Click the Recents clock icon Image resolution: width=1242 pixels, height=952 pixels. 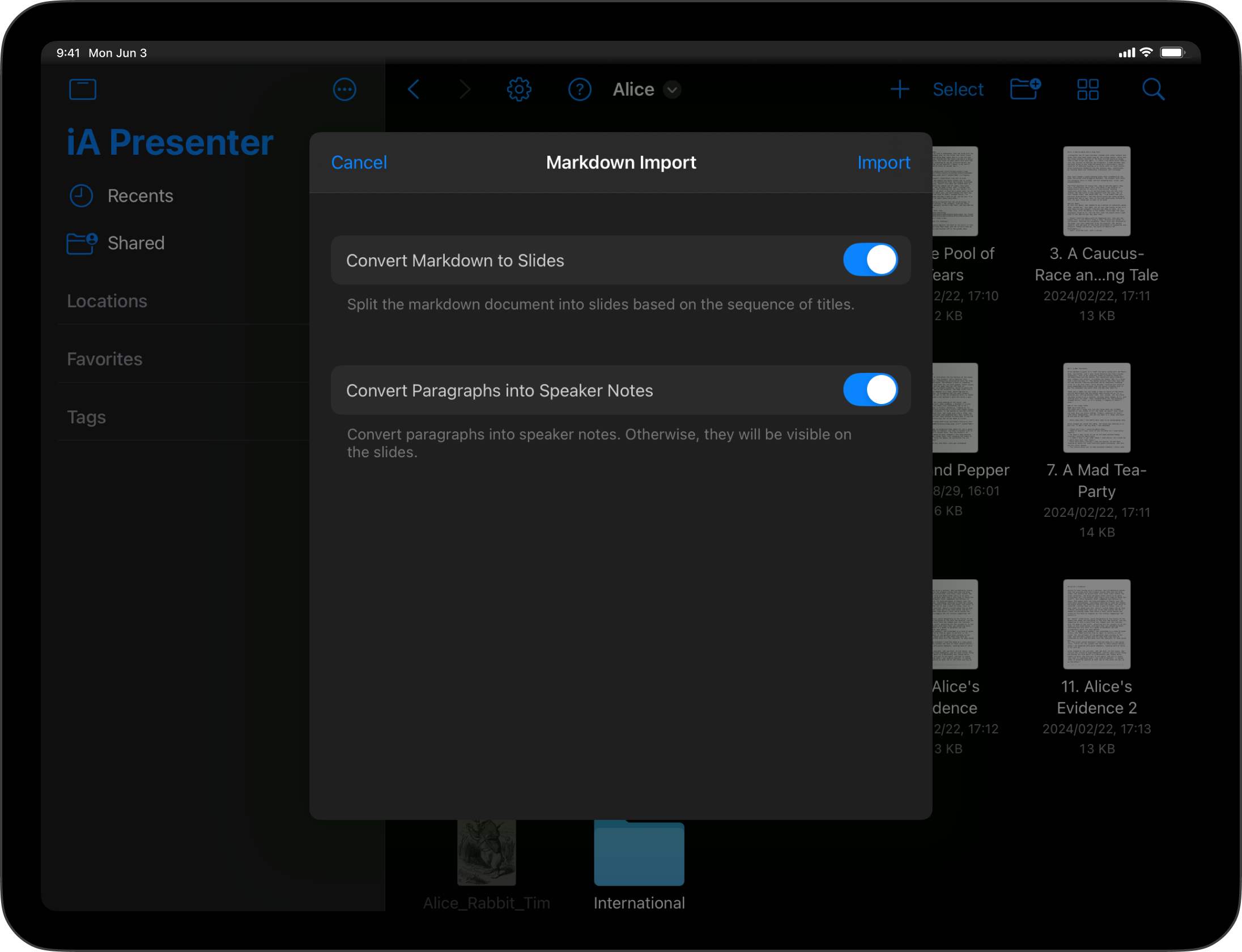pos(81,196)
